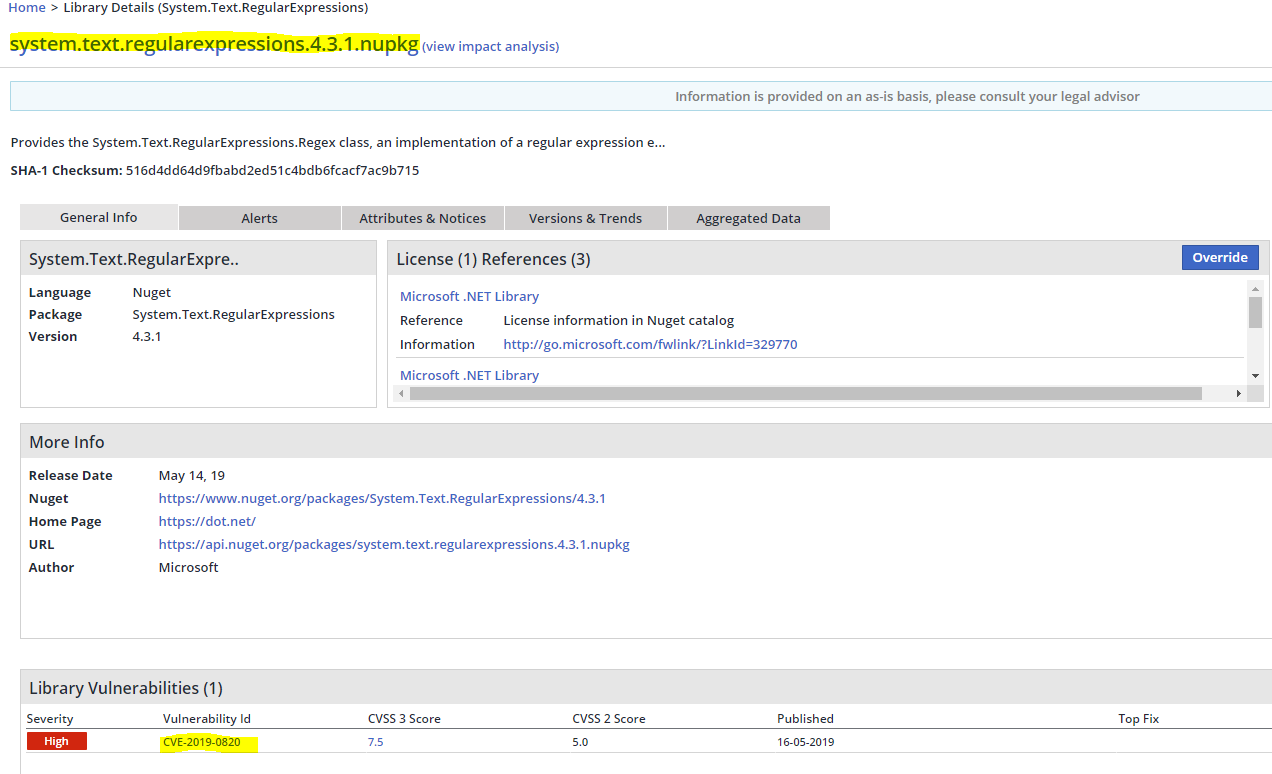Click the first Microsoft .NET Library license link
Viewport: 1272px width, 774px height.
469,296
